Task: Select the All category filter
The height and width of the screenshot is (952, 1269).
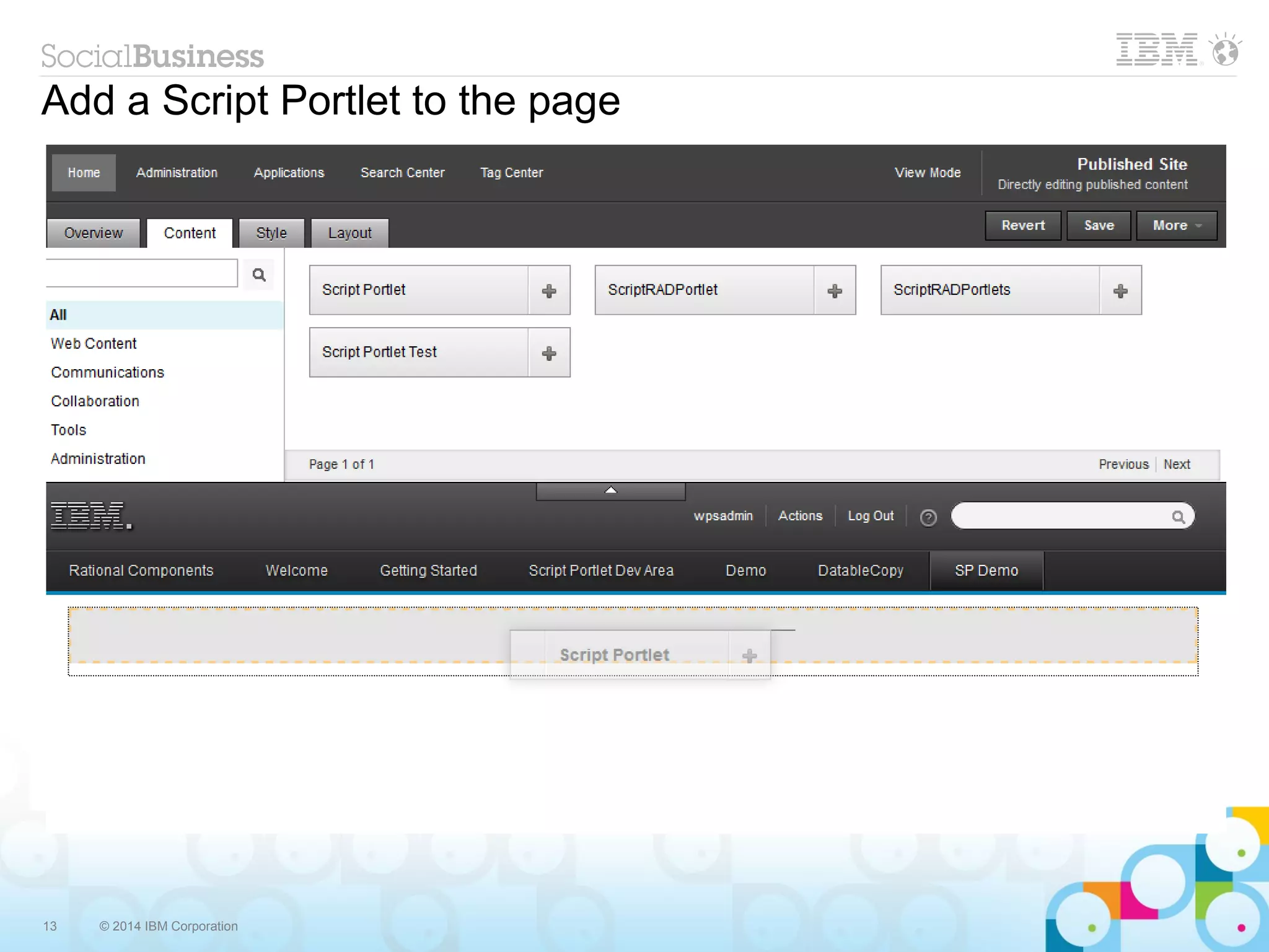Action: (165, 315)
